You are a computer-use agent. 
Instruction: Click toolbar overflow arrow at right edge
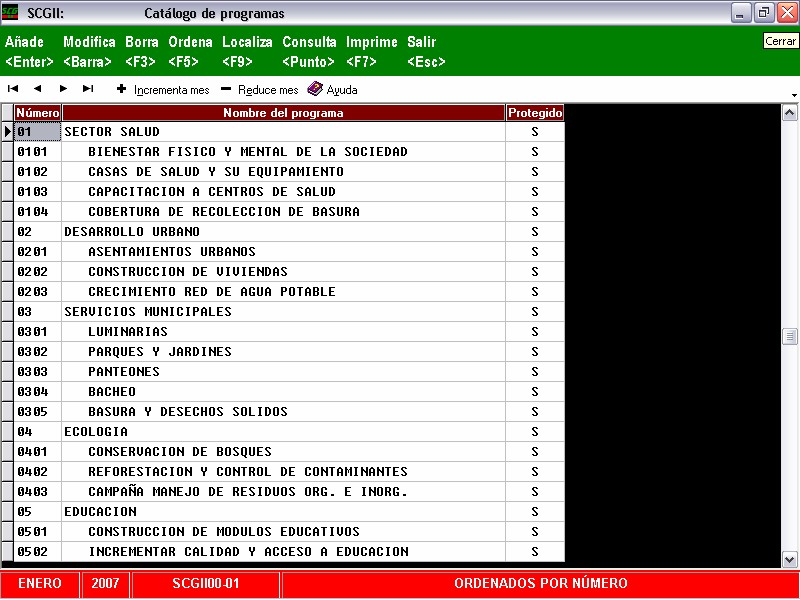point(794,95)
